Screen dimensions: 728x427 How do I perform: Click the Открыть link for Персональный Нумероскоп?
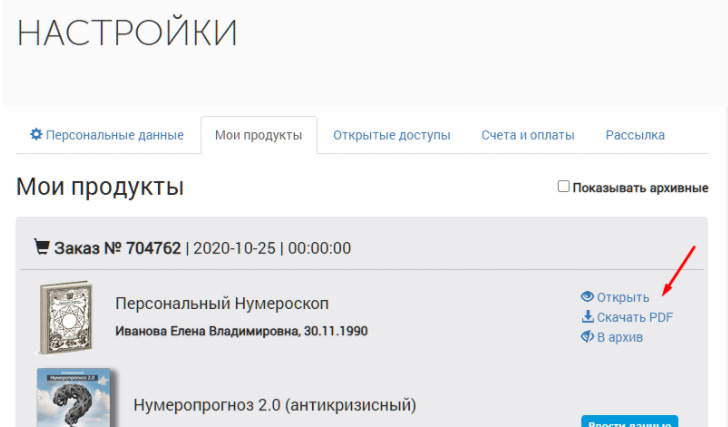tap(623, 297)
